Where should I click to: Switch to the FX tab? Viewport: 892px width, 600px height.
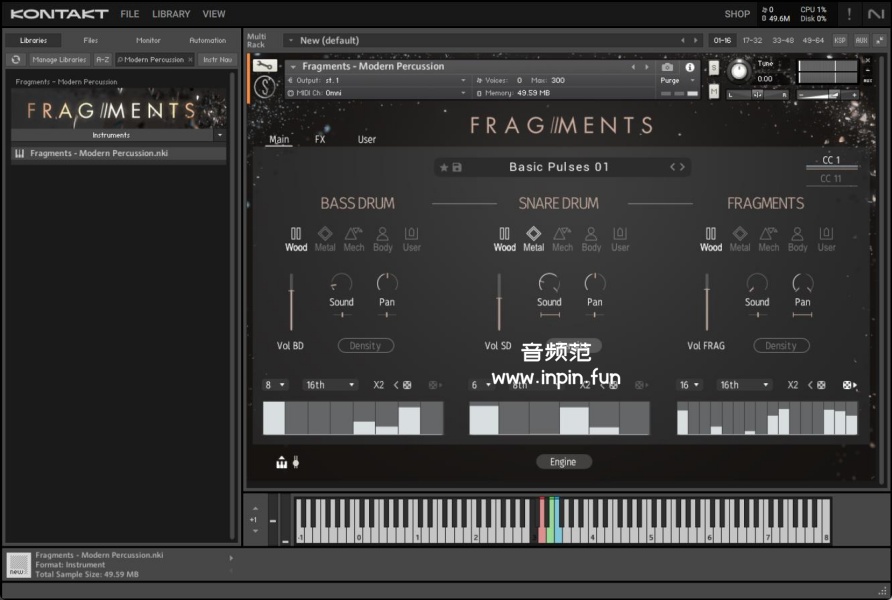coord(320,140)
